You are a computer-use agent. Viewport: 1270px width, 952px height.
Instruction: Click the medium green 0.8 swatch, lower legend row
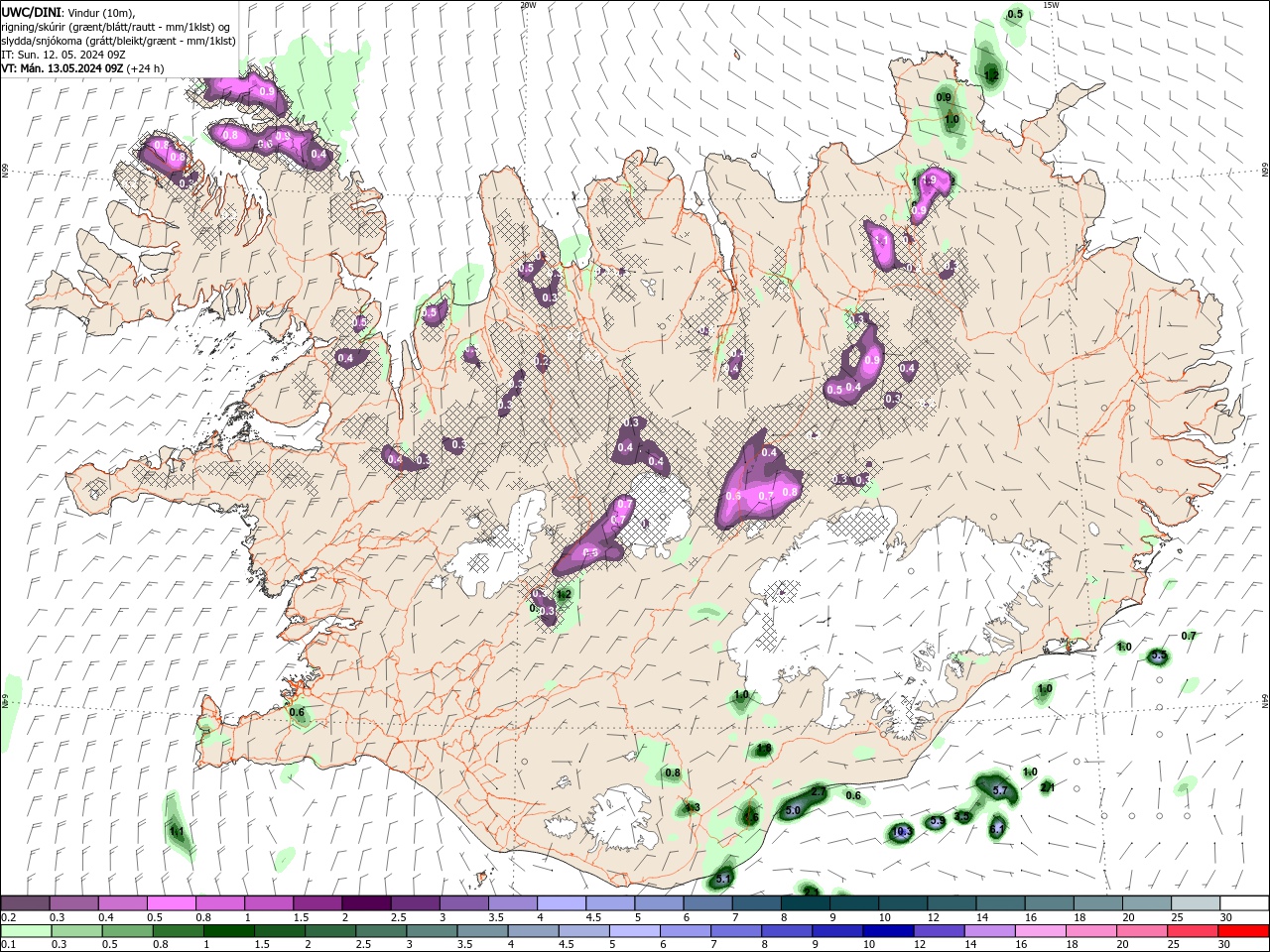coord(178,931)
